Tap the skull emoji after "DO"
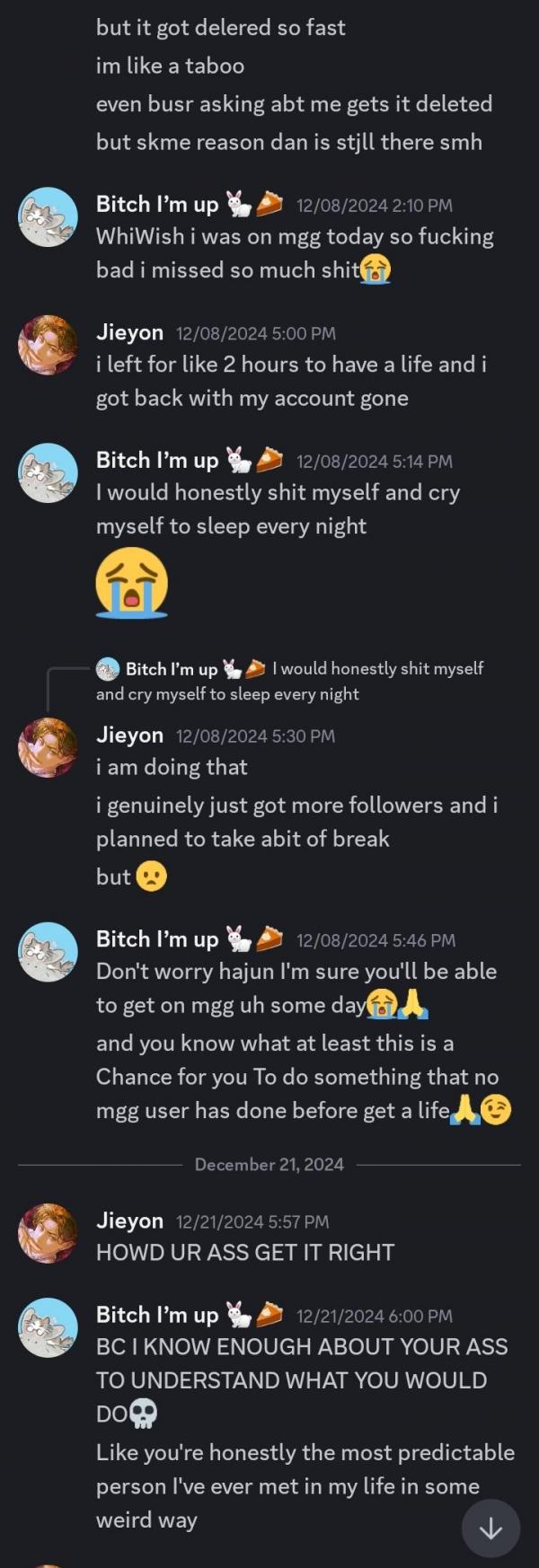This screenshot has width=539, height=1568. click(144, 1414)
